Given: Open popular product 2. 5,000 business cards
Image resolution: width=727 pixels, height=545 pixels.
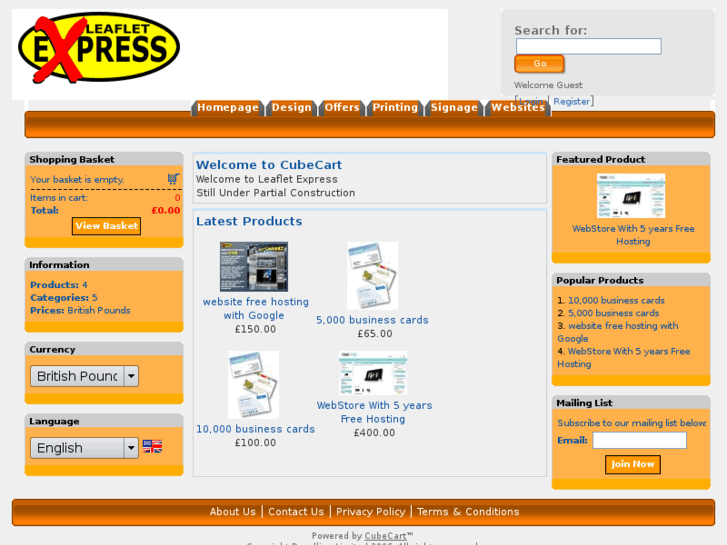Looking at the screenshot, I should tap(613, 313).
